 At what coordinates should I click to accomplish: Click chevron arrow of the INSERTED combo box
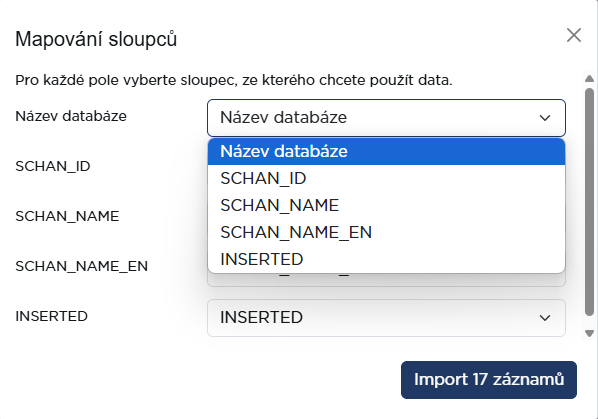(x=545, y=318)
